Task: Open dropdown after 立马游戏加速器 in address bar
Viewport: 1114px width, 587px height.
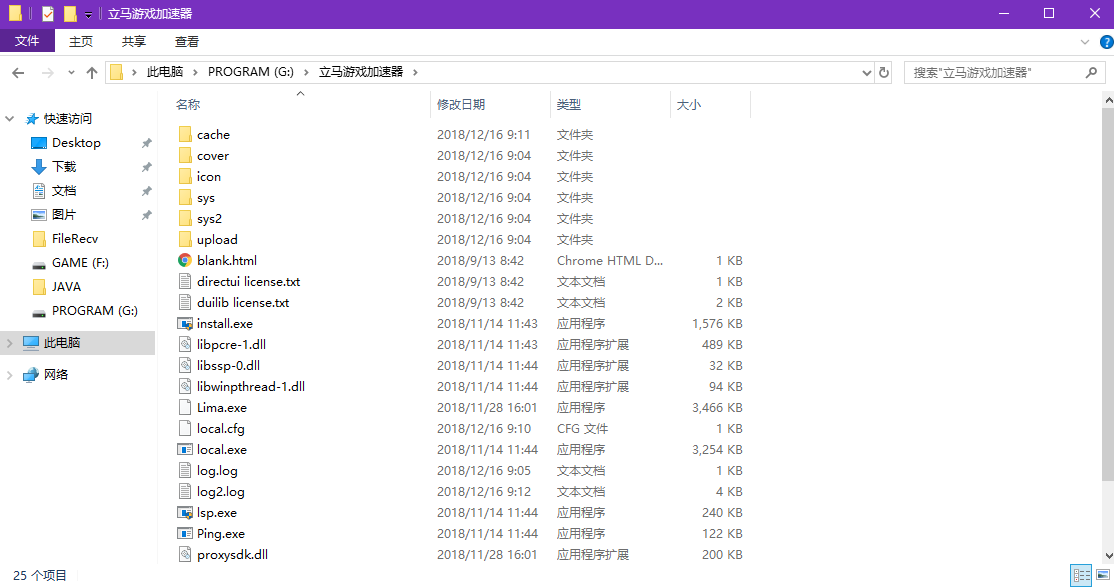Action: (x=415, y=72)
